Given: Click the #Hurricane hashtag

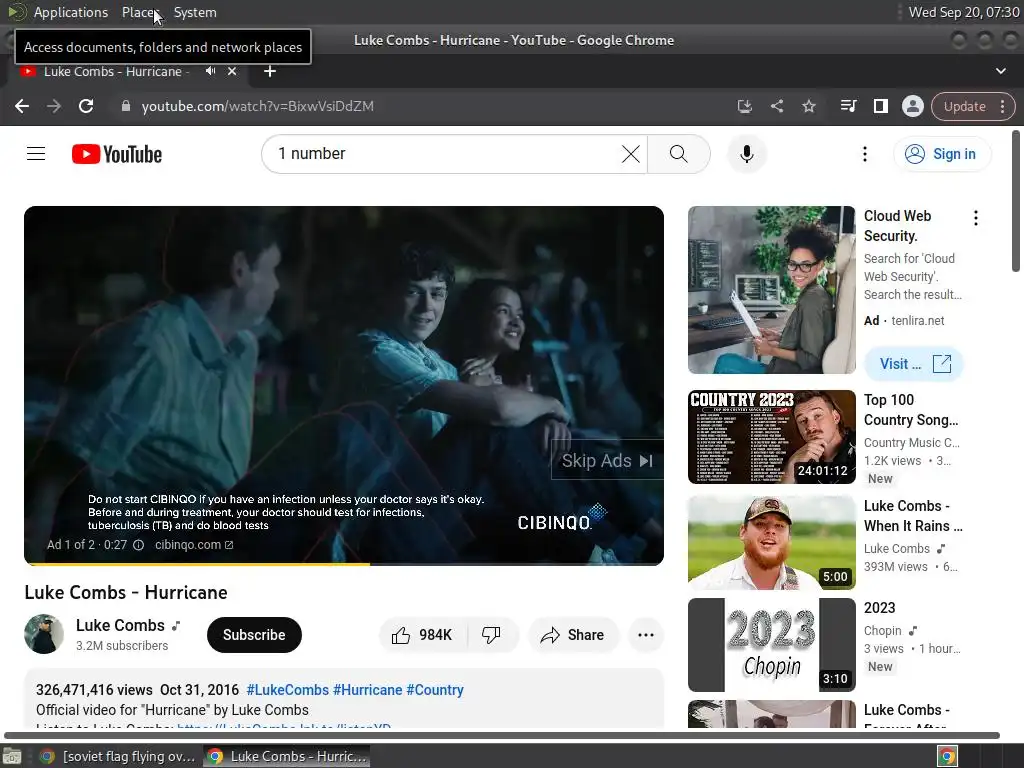Looking at the screenshot, I should [x=368, y=690].
